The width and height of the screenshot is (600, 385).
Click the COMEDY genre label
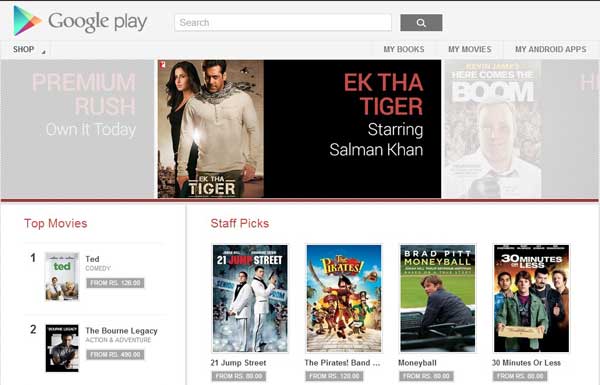tap(98, 268)
